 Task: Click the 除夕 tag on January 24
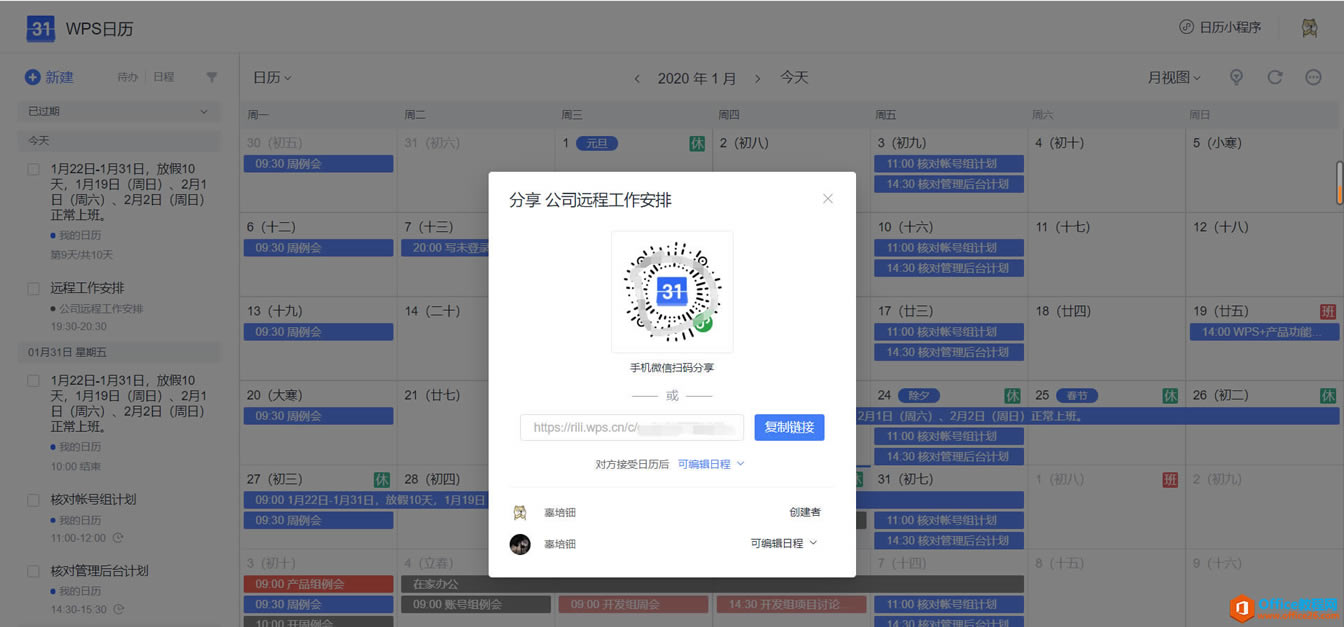pos(918,395)
